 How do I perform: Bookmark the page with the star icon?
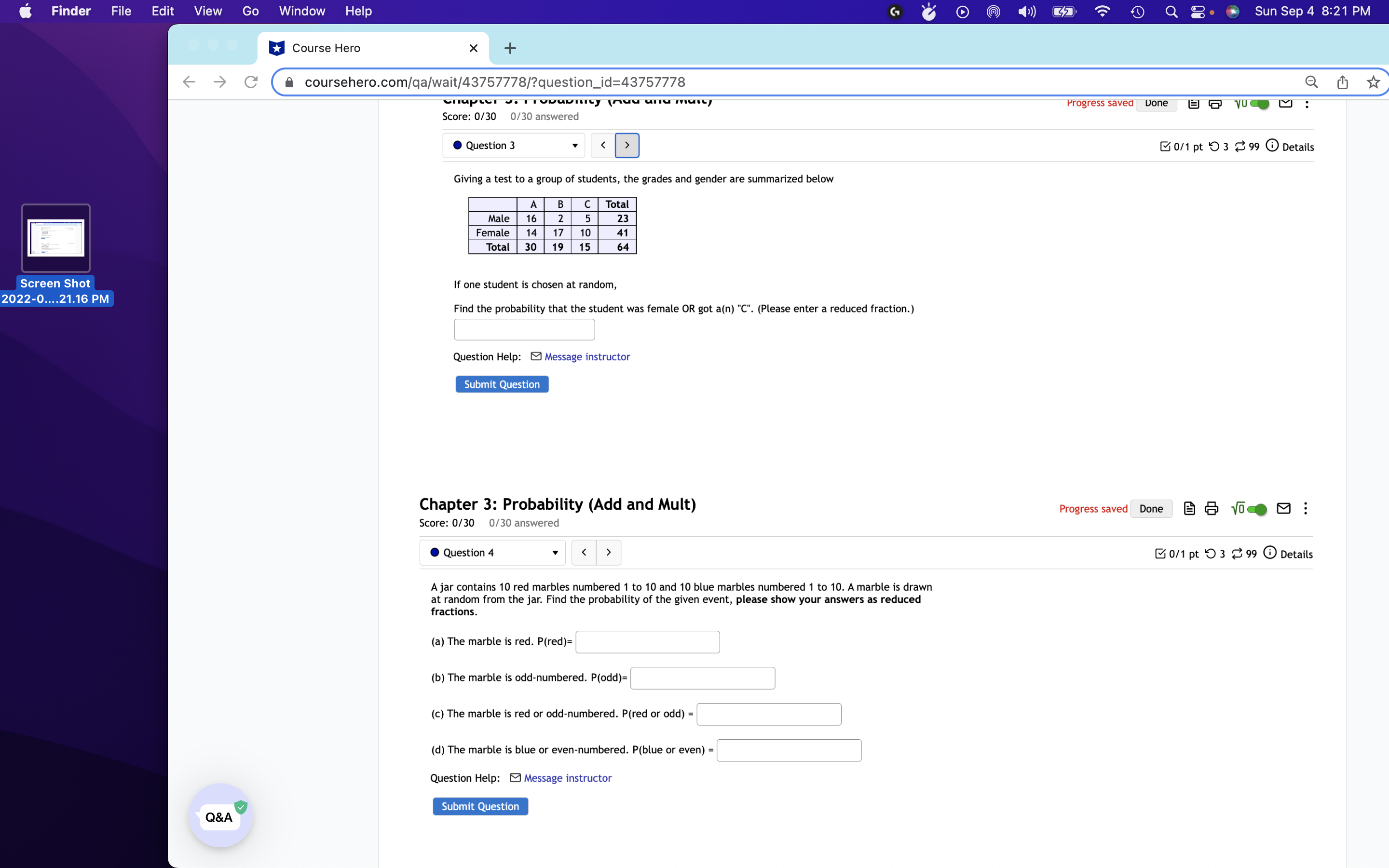point(1372,82)
